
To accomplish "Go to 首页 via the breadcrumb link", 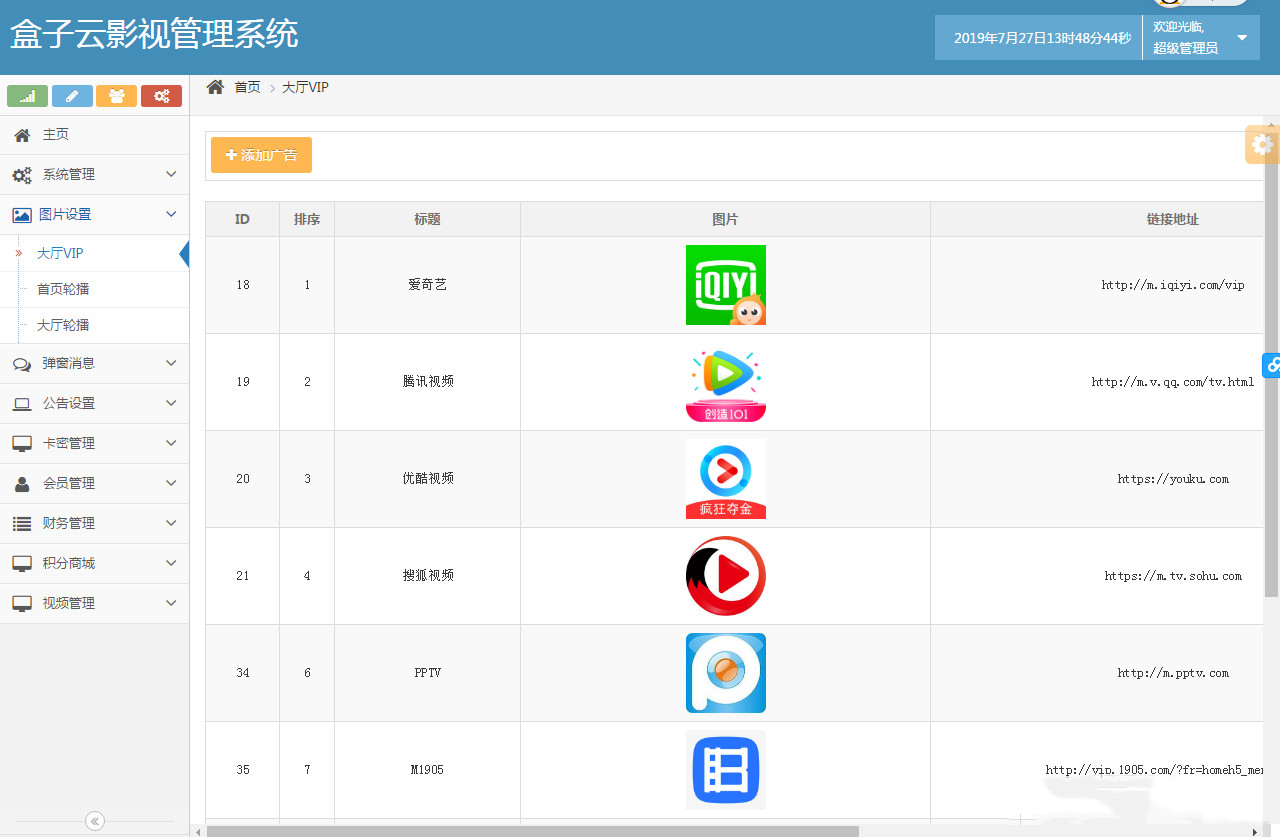I will click(x=247, y=87).
